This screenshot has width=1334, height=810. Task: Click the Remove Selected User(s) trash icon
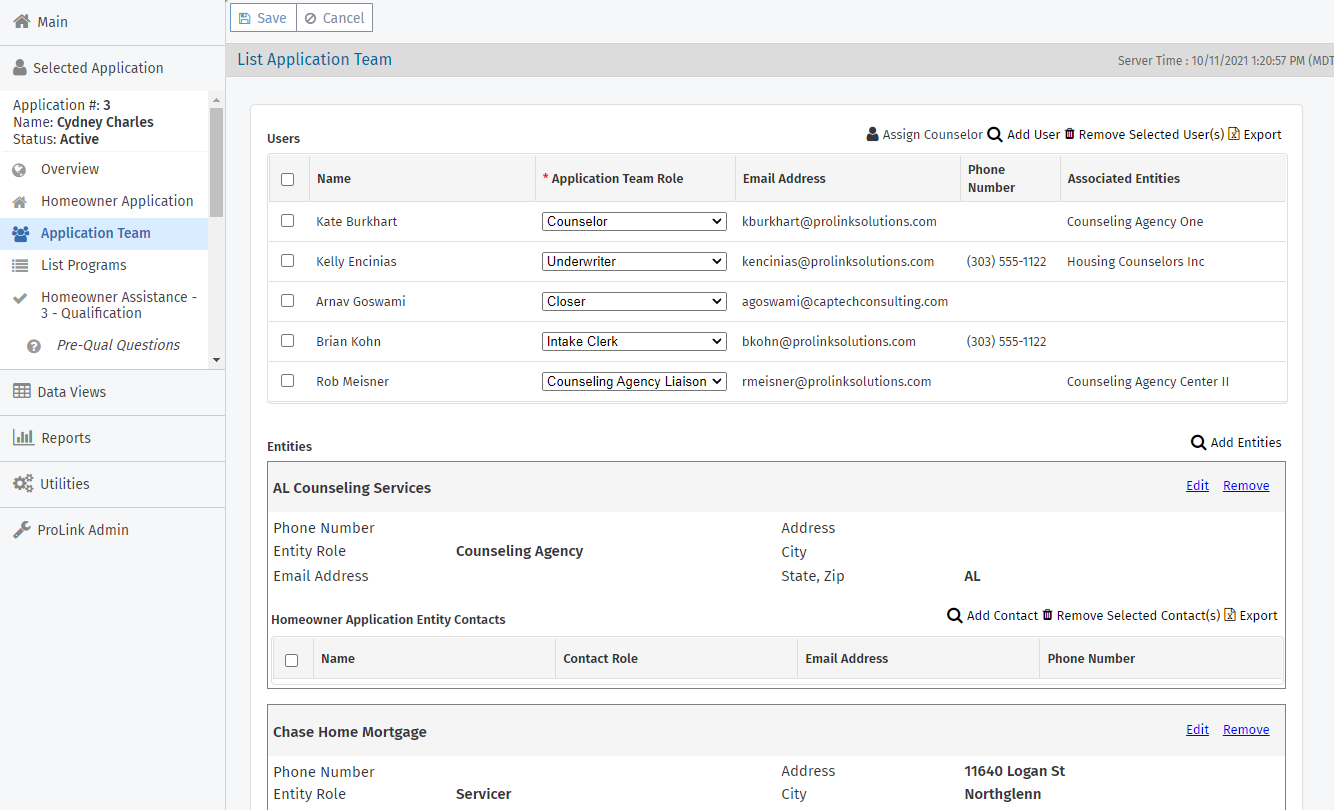1069,134
